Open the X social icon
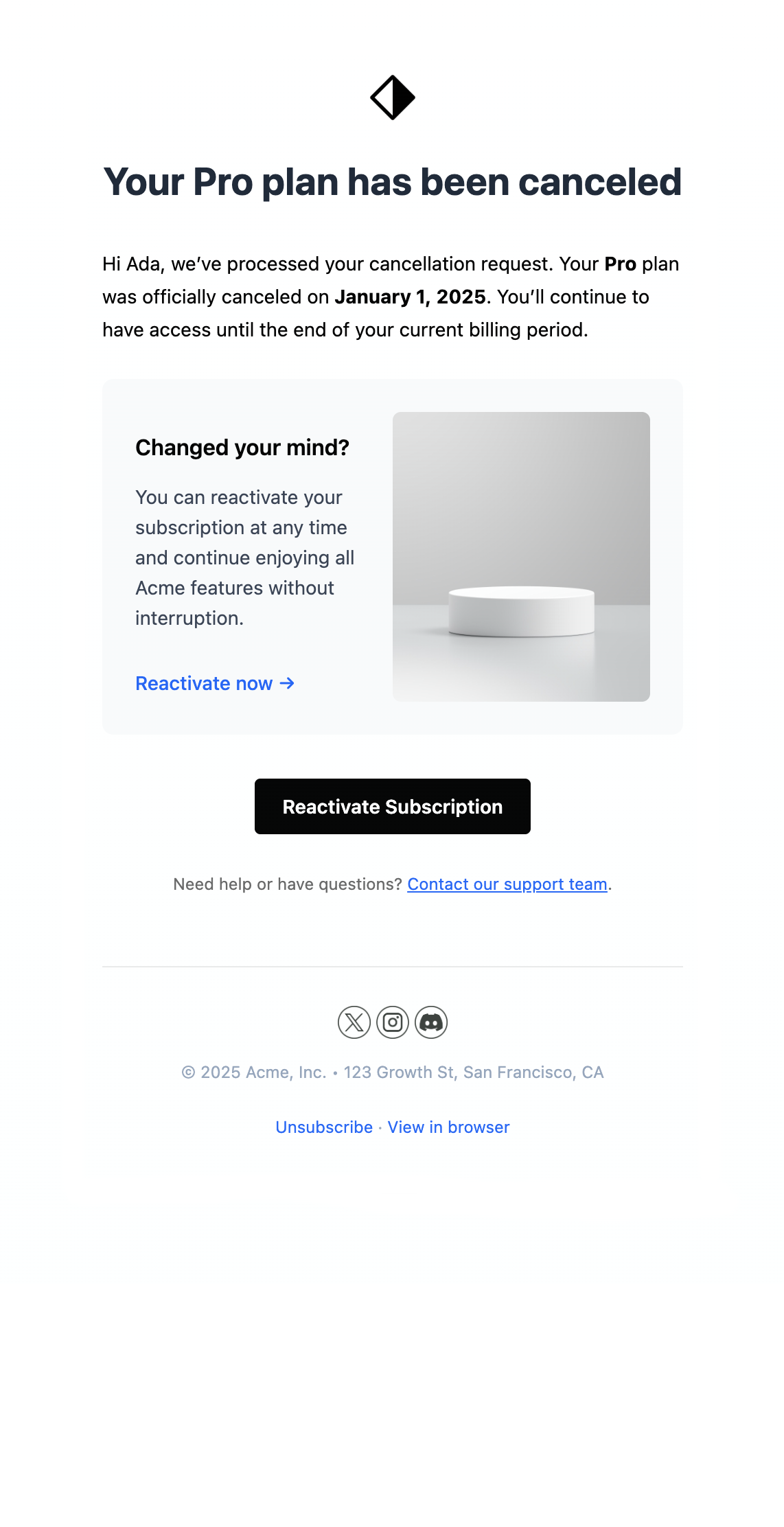Viewport: 784px width, 1527px height. [x=354, y=1022]
